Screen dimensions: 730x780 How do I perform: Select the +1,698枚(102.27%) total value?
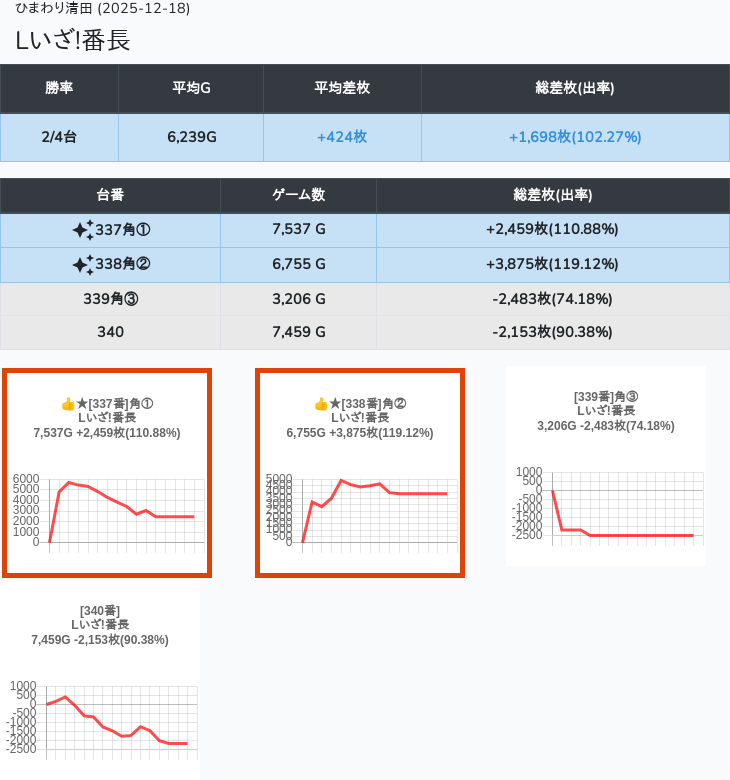click(x=575, y=137)
